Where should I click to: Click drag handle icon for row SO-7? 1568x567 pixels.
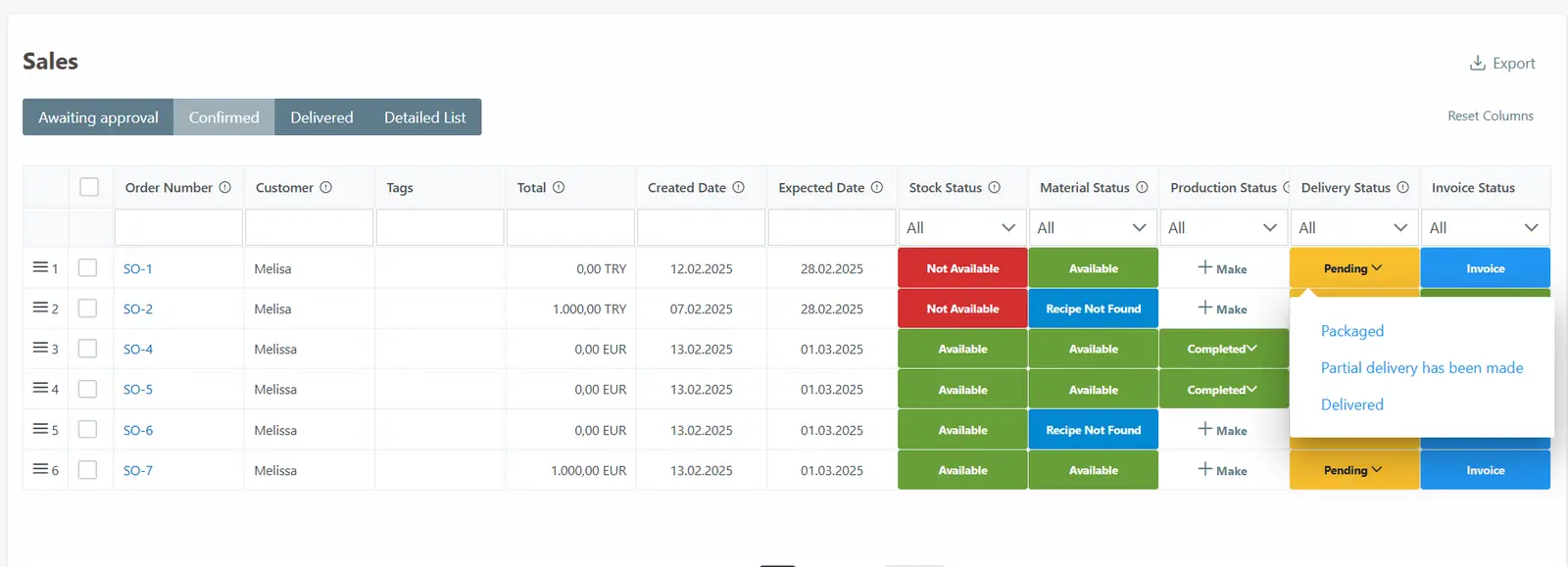pyautogui.click(x=40, y=469)
